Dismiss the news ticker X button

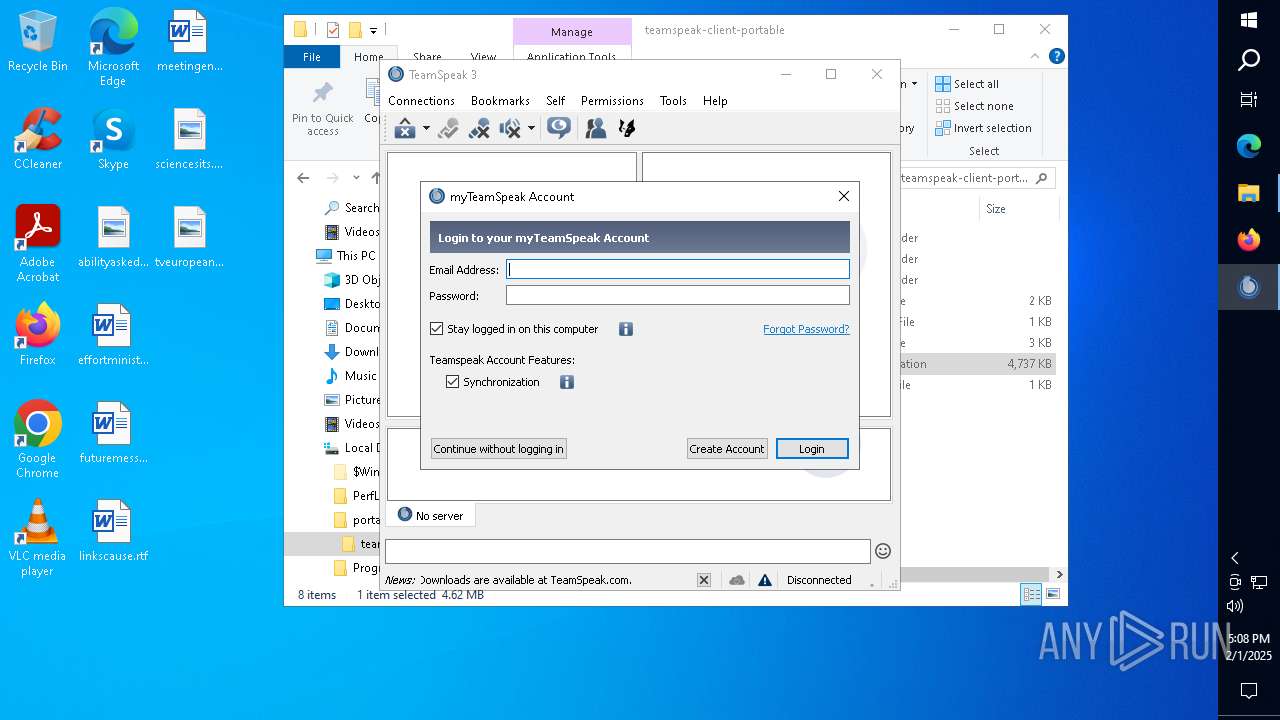pyautogui.click(x=704, y=580)
